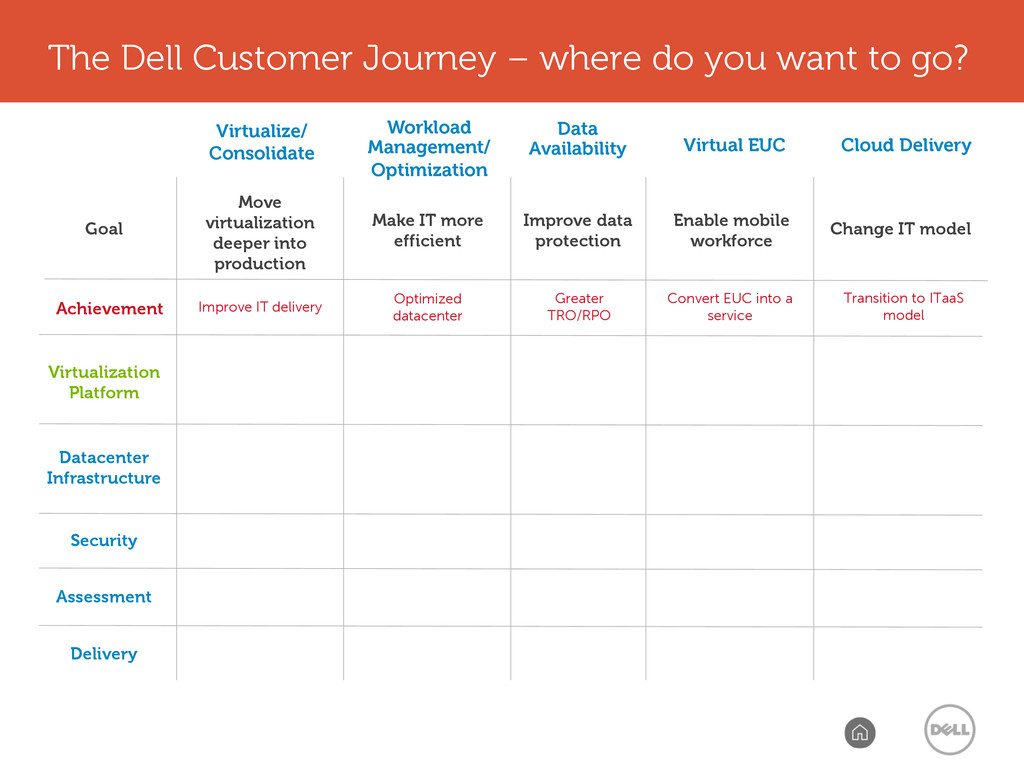Select the Datacenter Infrastructure row label
1024x768 pixels.
click(104, 468)
